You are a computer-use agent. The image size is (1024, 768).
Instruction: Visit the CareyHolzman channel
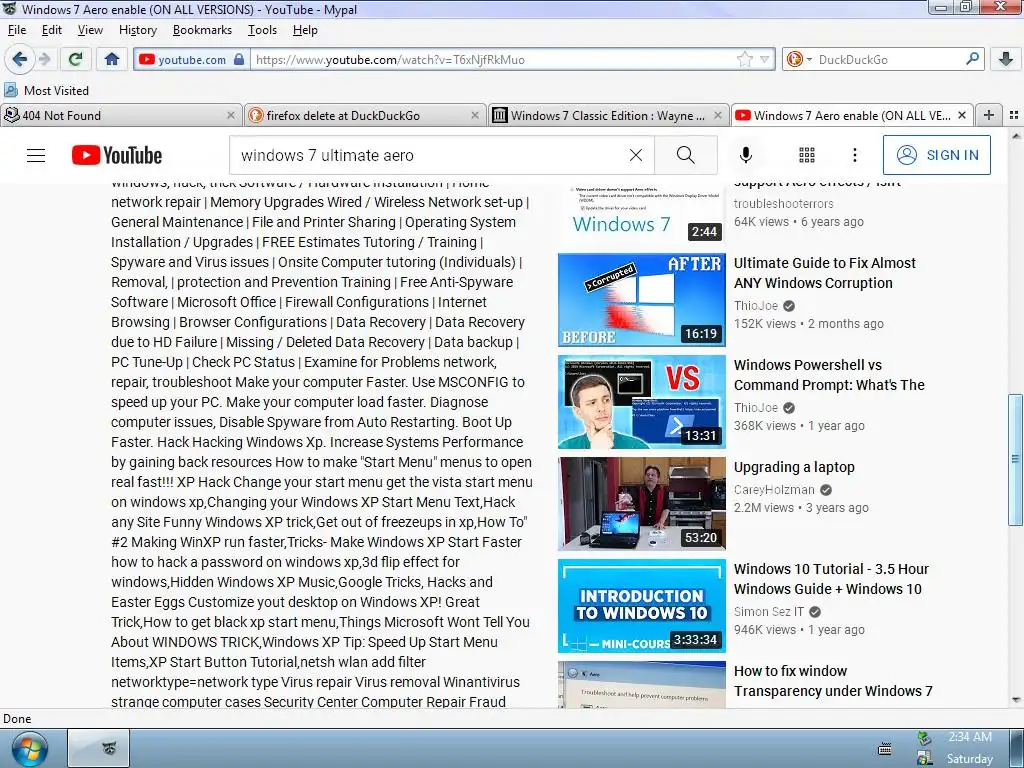click(774, 490)
